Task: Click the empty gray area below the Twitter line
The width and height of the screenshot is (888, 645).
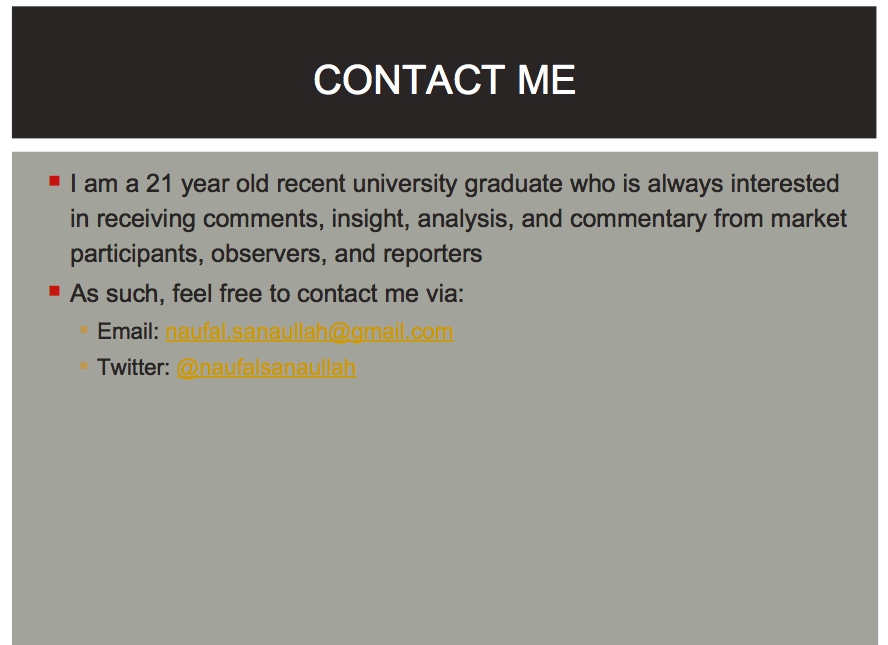Action: (445, 510)
